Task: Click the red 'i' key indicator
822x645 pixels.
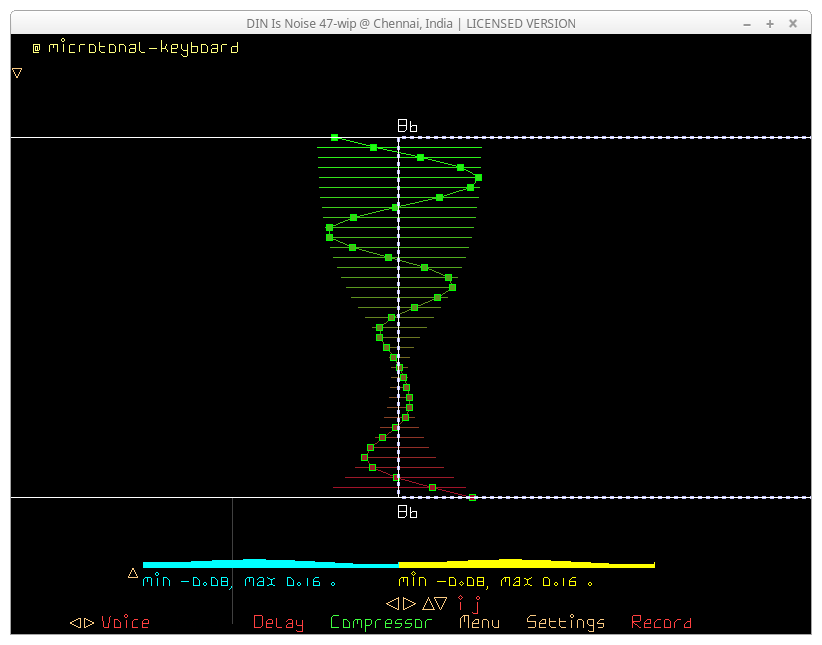Action: pos(461,603)
